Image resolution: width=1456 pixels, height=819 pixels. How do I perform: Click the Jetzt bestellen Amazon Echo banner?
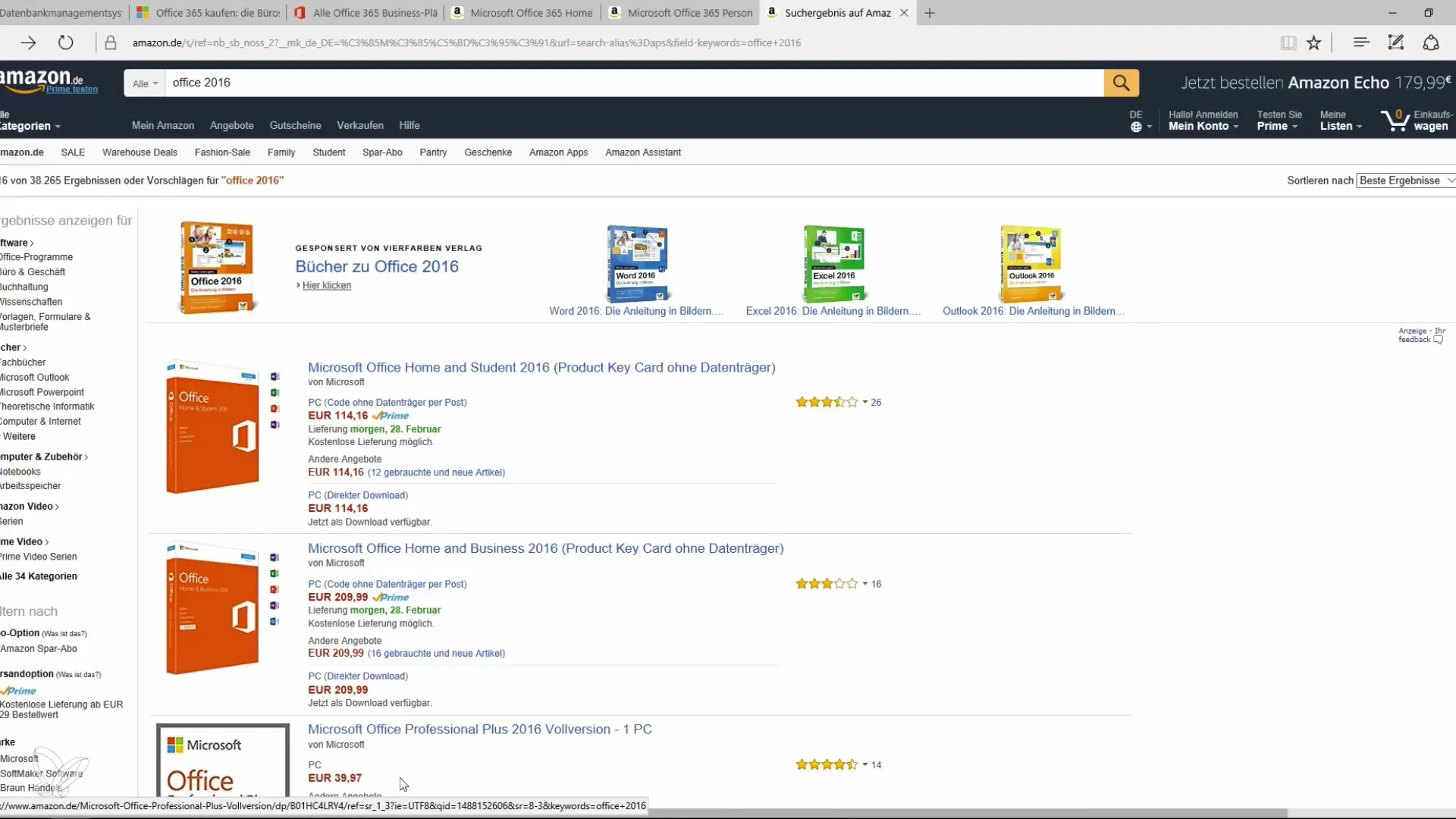(x=1316, y=83)
